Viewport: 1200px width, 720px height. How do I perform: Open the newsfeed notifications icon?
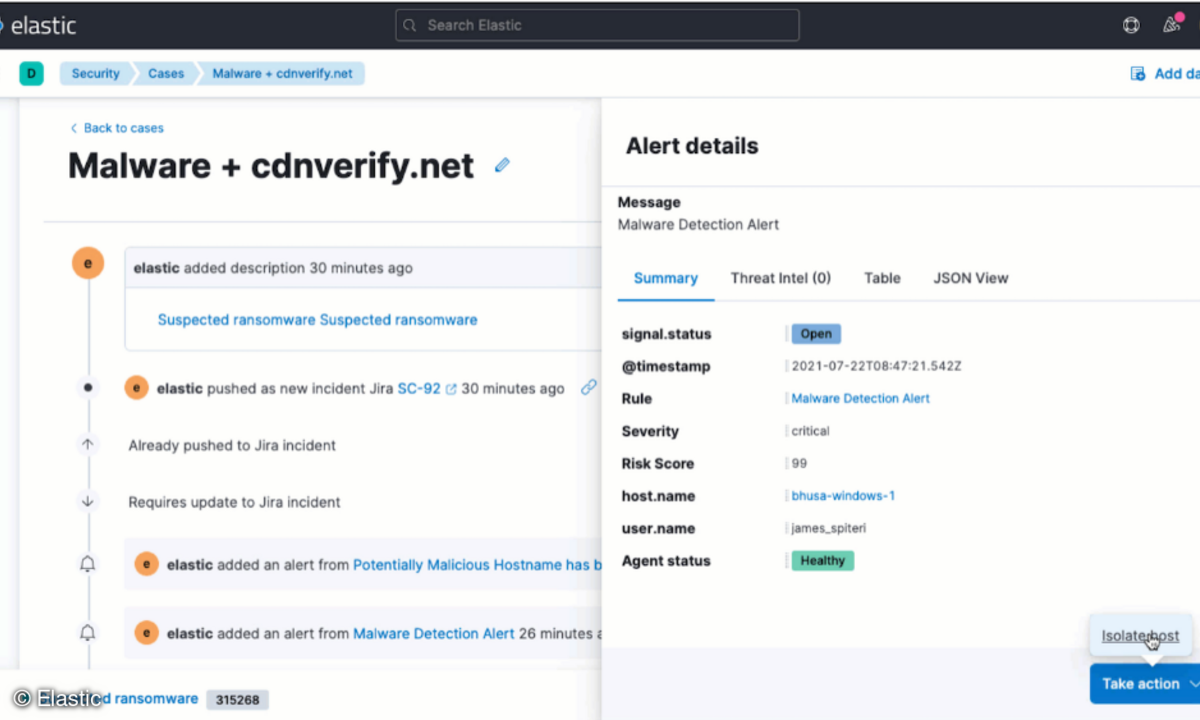pyautogui.click(x=1172, y=25)
